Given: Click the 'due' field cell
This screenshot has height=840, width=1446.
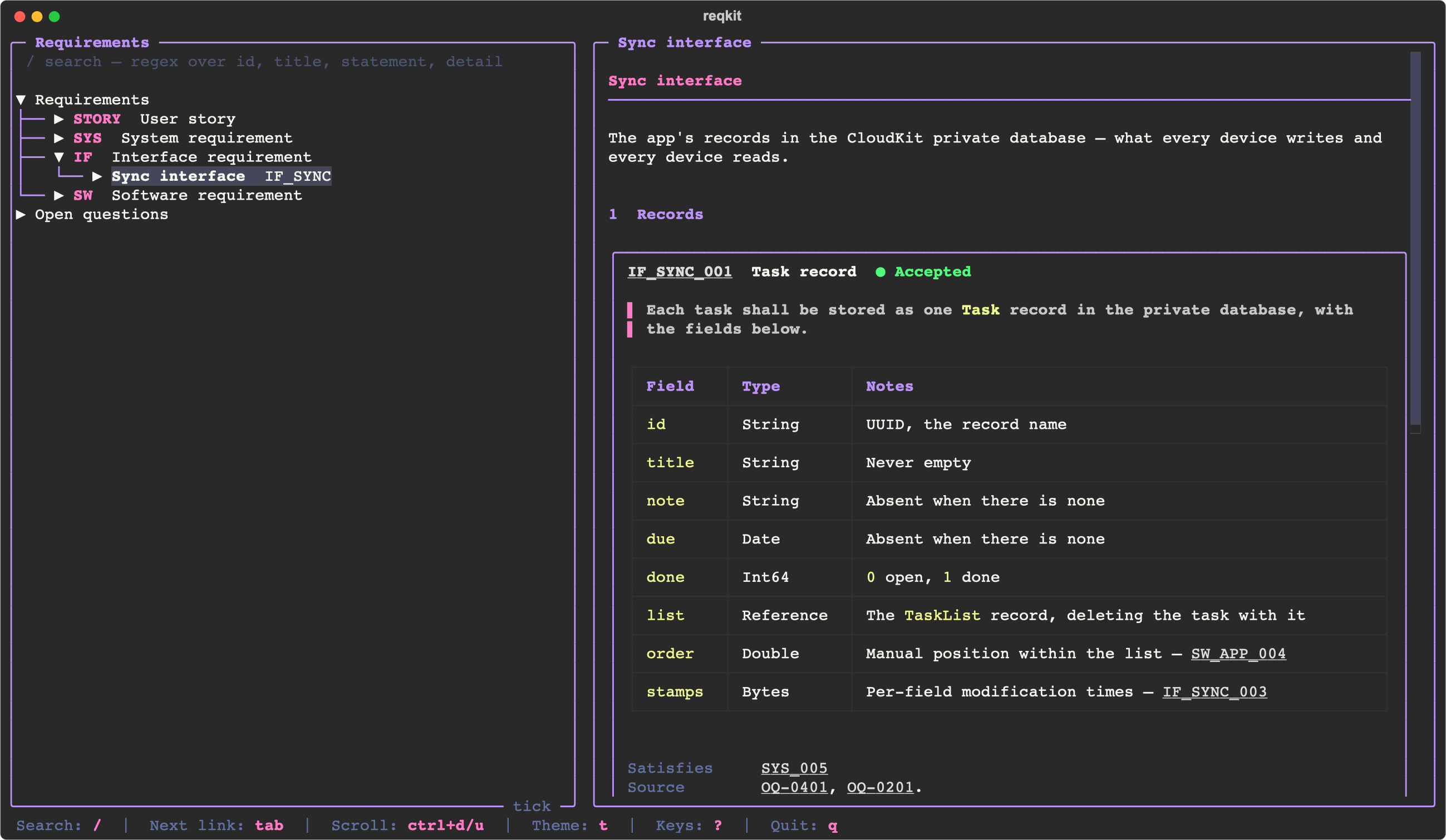Looking at the screenshot, I should [680, 539].
